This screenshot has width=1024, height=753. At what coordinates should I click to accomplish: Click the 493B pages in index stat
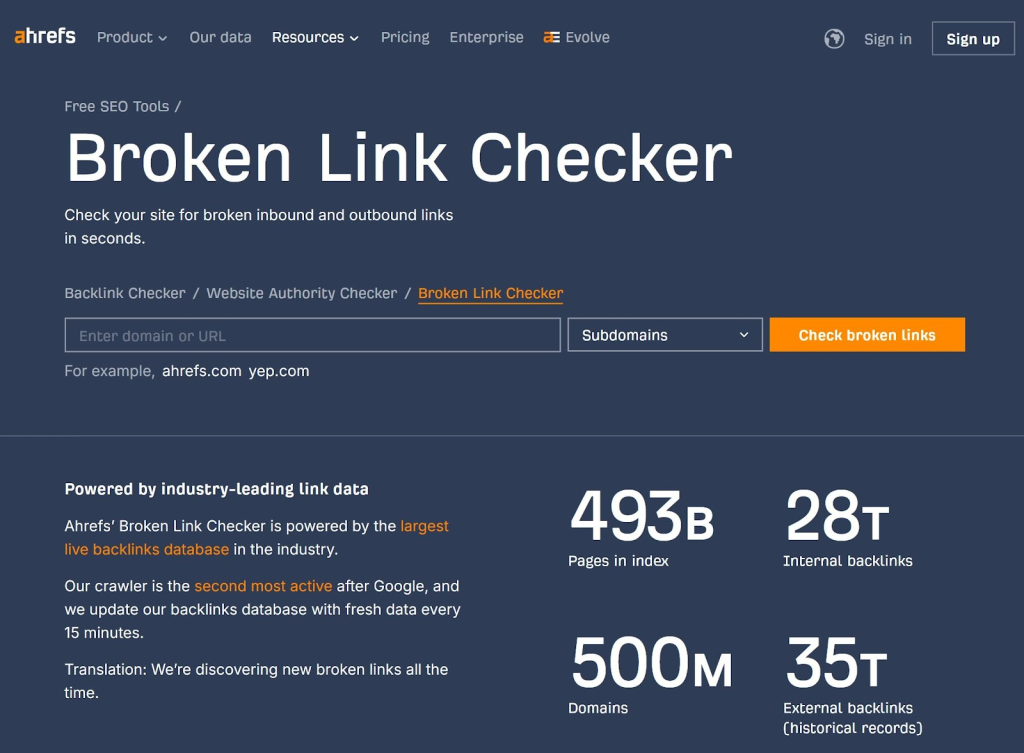(x=641, y=528)
